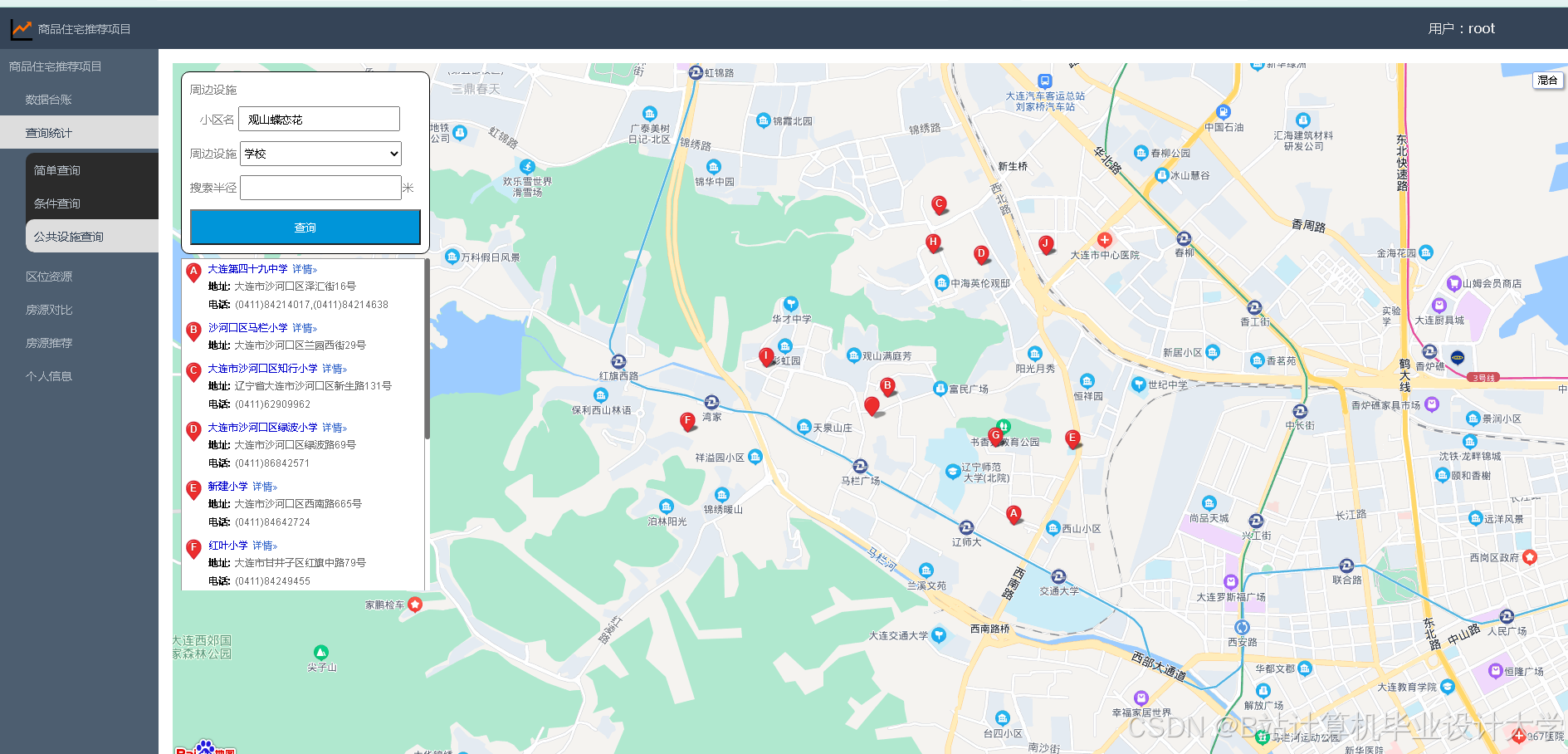
Task: Switch map to 混合 view
Action: 1547,81
